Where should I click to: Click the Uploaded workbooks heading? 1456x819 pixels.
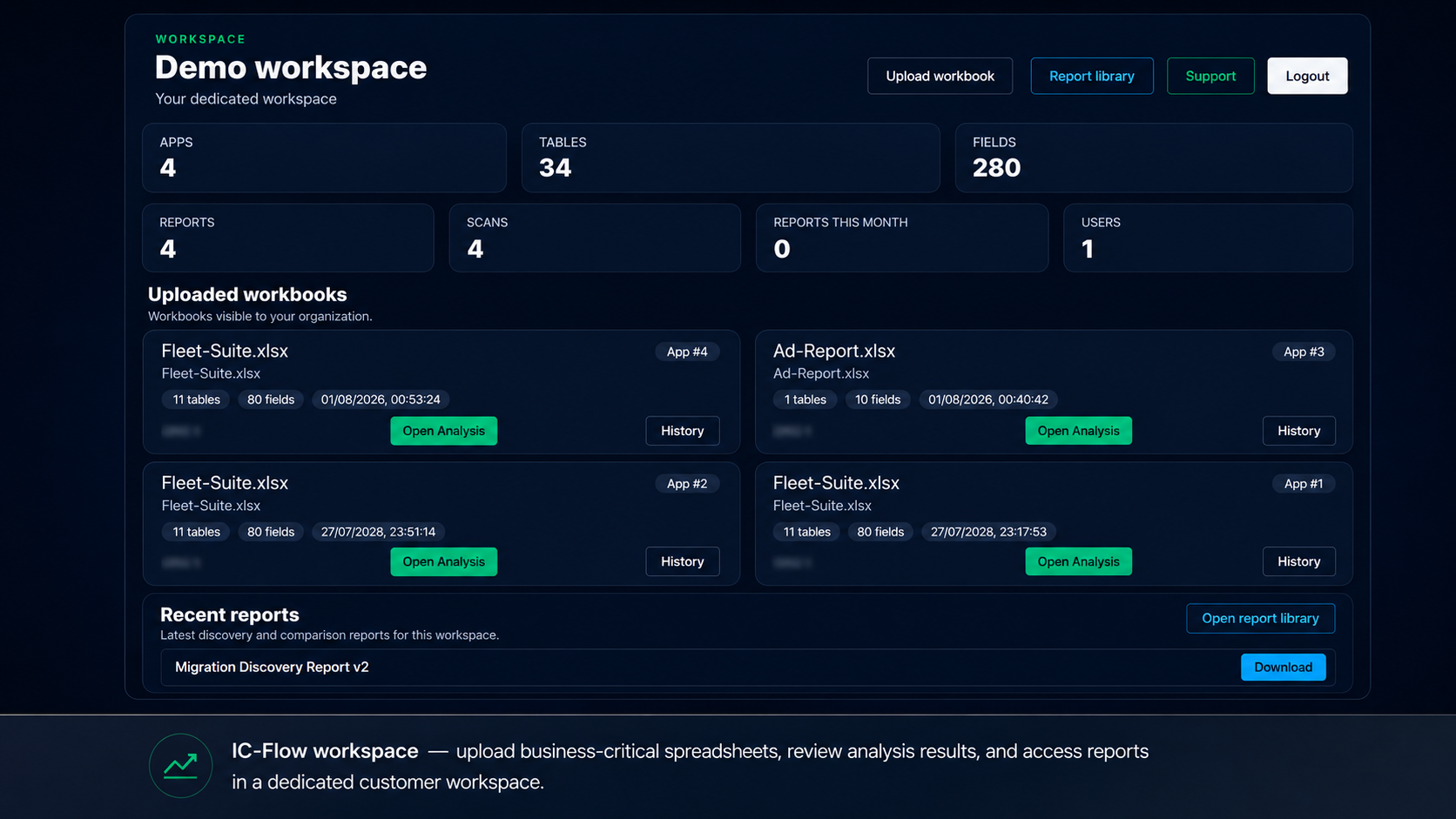[247, 294]
